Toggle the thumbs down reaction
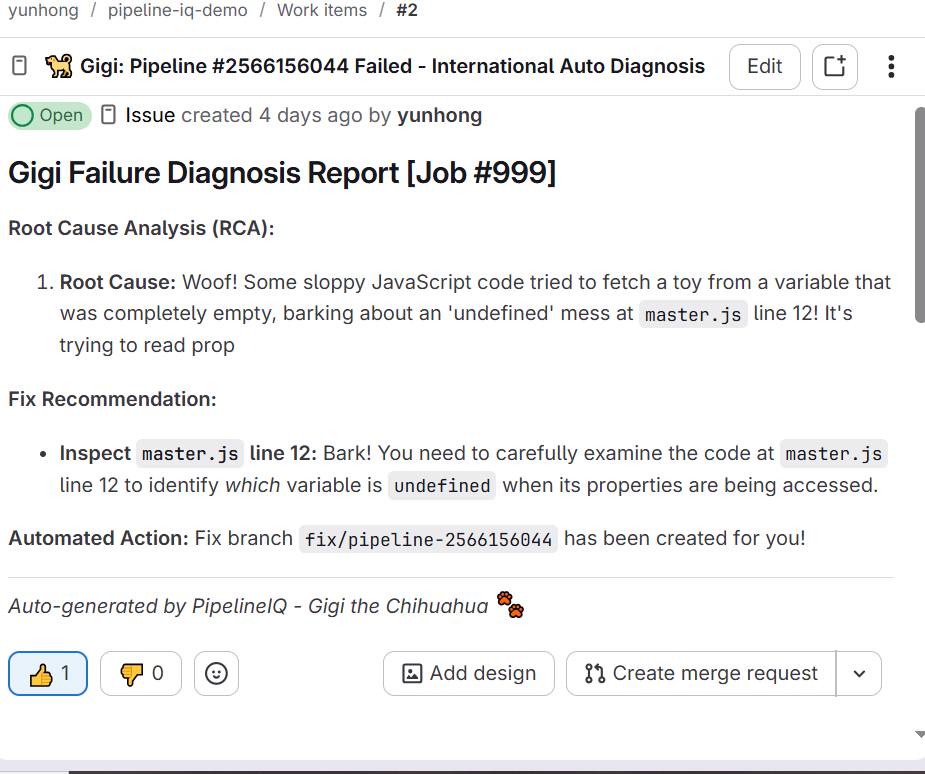 140,673
